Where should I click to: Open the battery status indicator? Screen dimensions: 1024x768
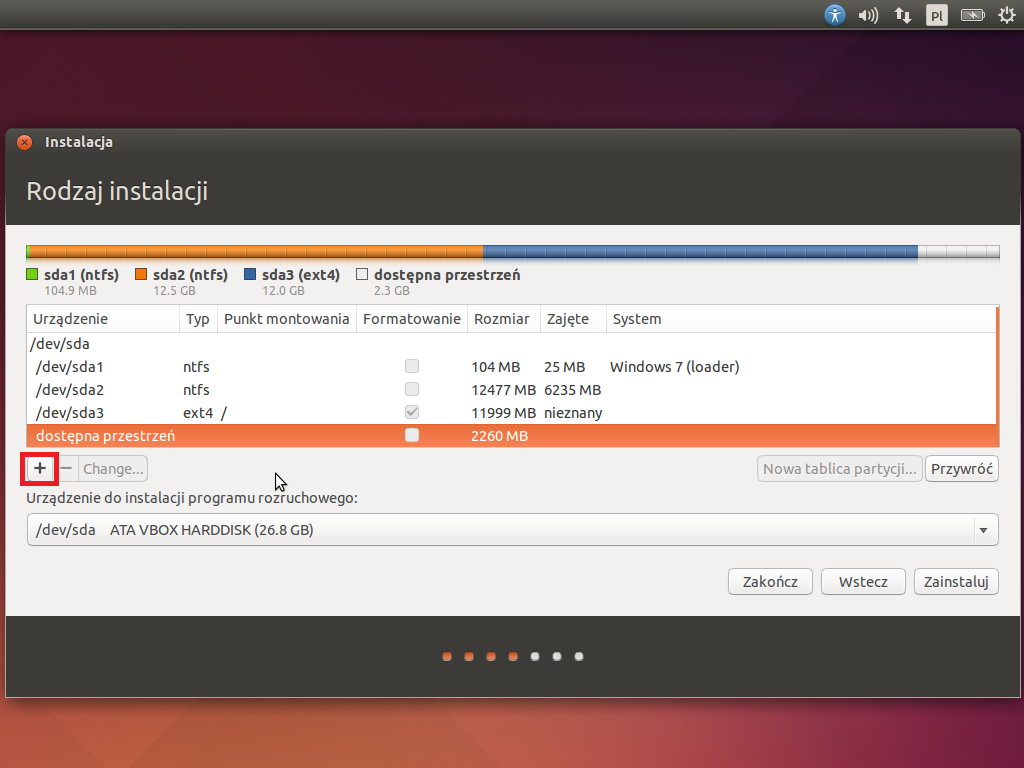point(972,15)
